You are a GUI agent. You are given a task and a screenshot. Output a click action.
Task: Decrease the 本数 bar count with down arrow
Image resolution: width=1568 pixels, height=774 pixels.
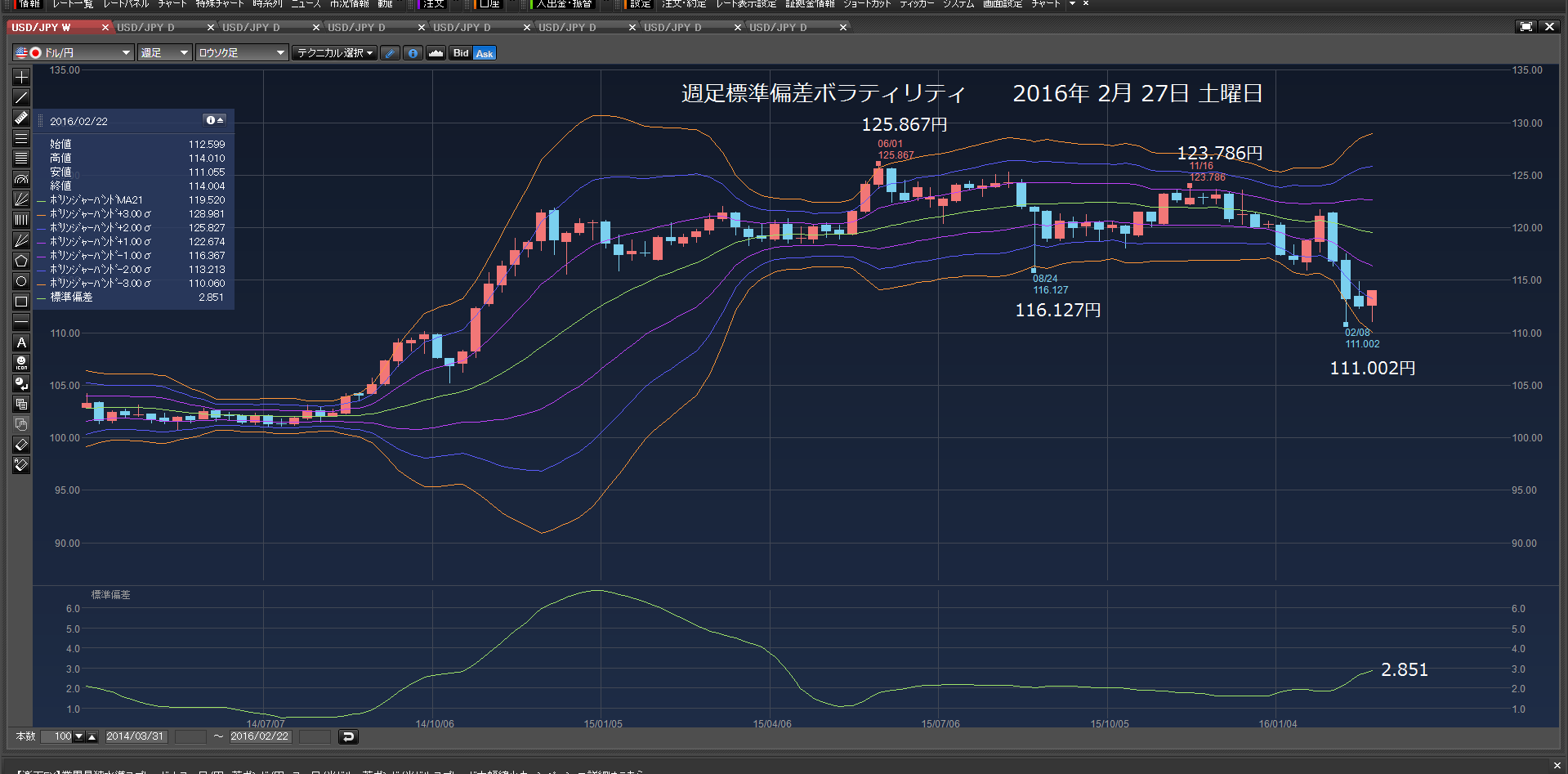tap(79, 737)
